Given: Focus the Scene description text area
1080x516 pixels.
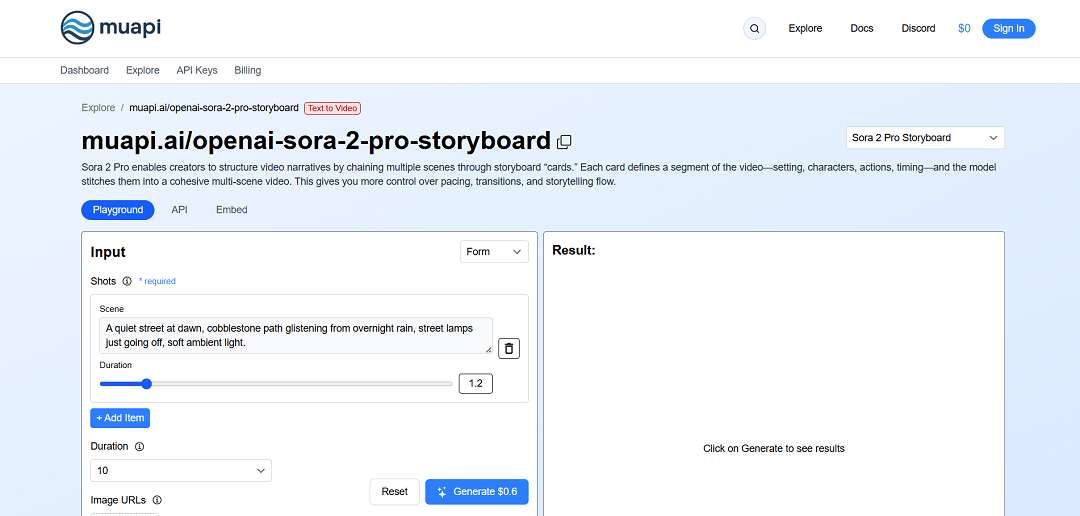Looking at the screenshot, I should click(x=296, y=336).
